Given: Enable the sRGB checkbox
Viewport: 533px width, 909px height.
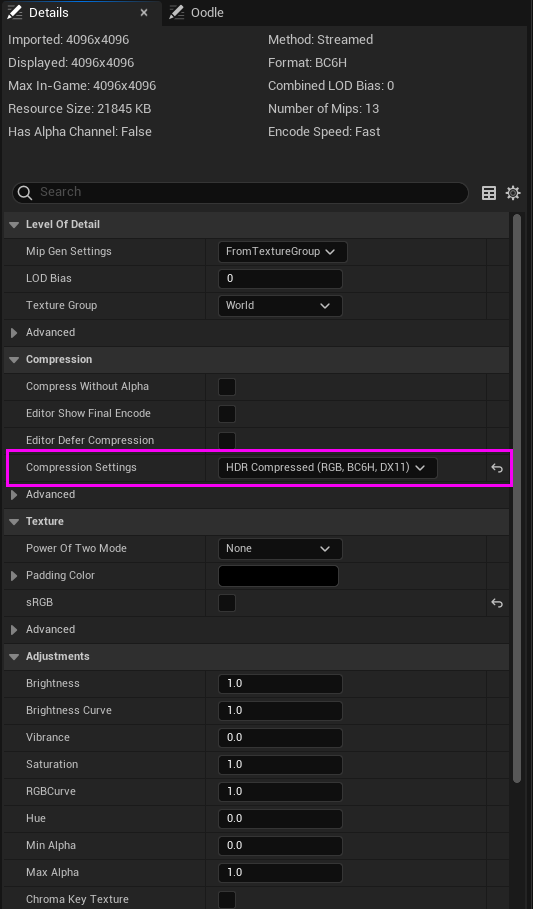Looking at the screenshot, I should click(x=227, y=603).
